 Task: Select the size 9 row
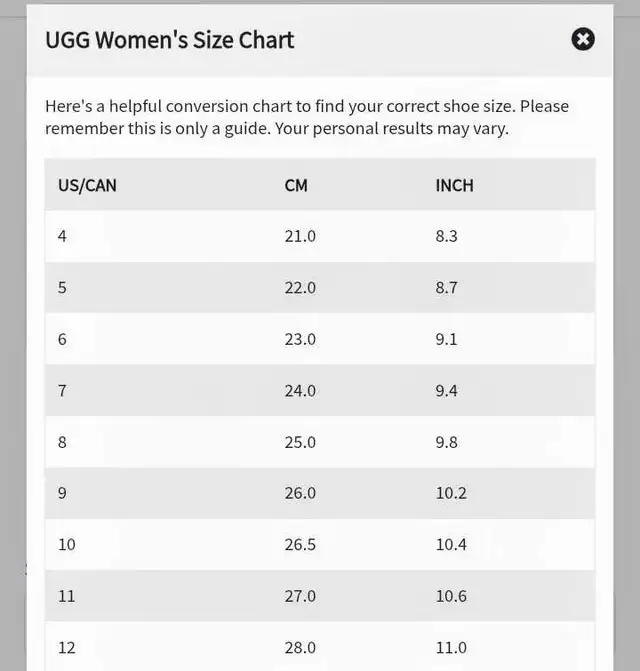320,493
